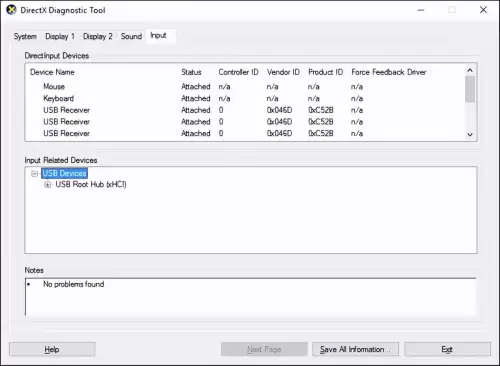Click the device list scroll down arrow
This screenshot has height=366, width=500.
(470, 135)
